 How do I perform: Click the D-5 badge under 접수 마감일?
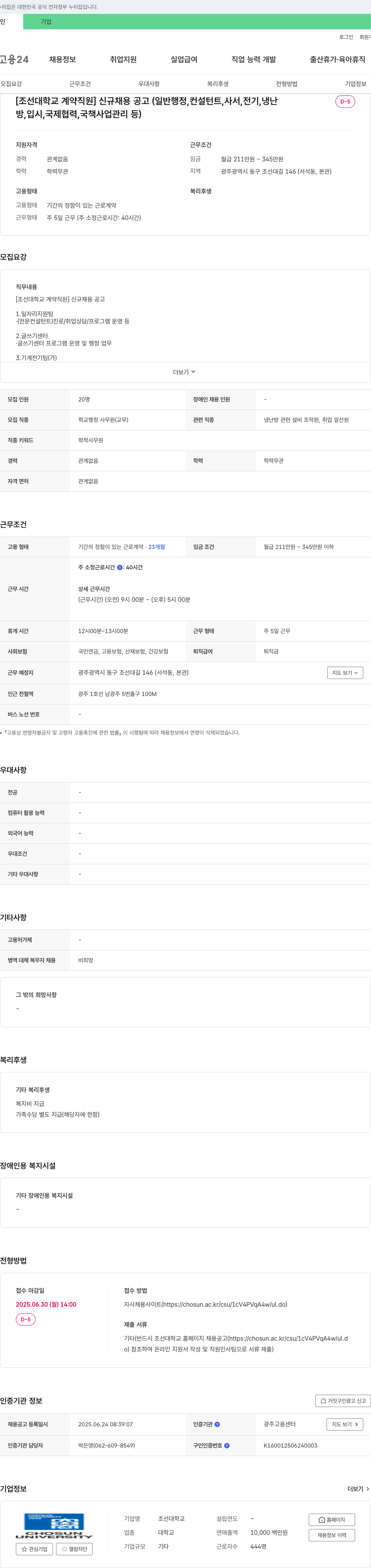(x=26, y=1319)
